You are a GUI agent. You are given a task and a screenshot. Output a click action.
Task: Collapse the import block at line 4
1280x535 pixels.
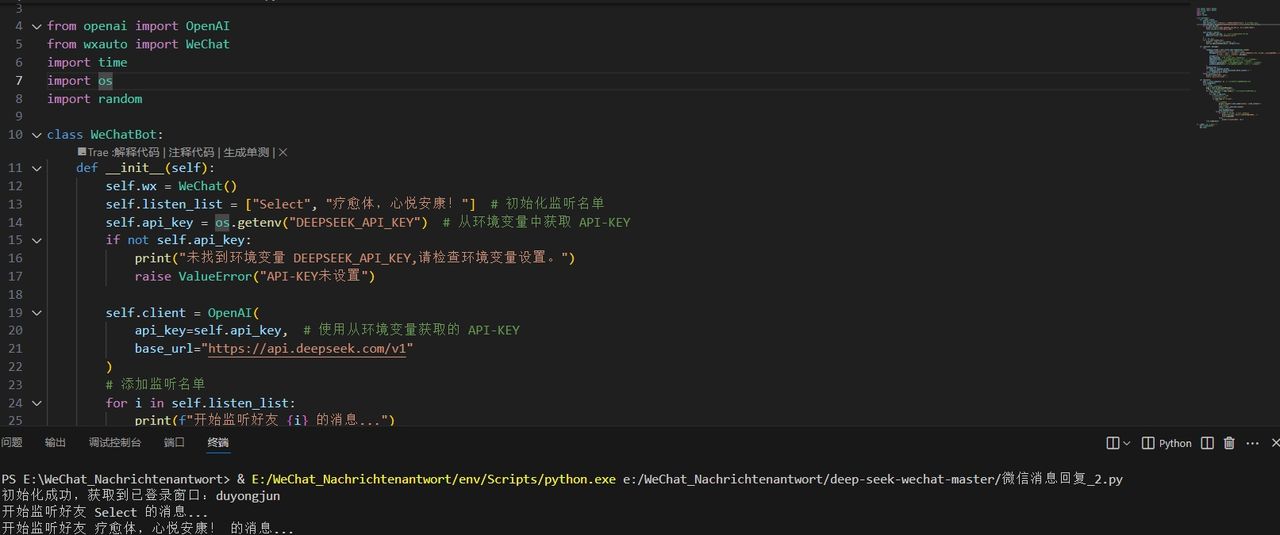point(37,26)
